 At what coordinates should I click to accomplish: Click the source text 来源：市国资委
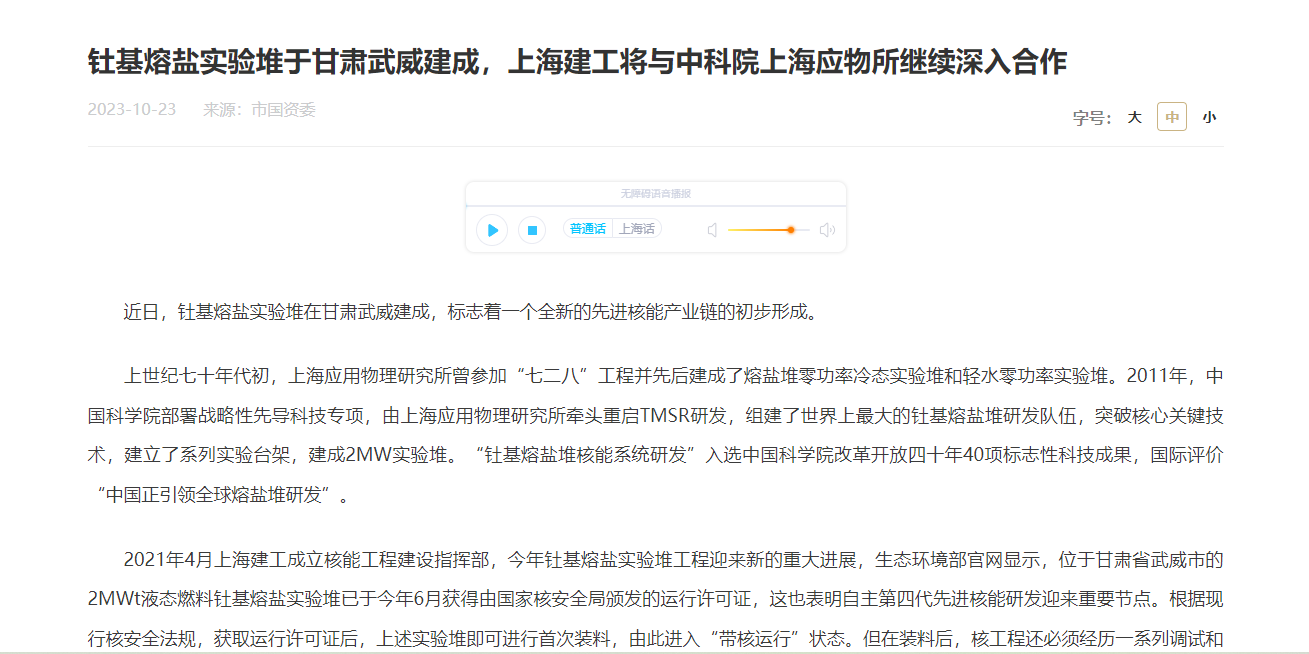(x=259, y=110)
